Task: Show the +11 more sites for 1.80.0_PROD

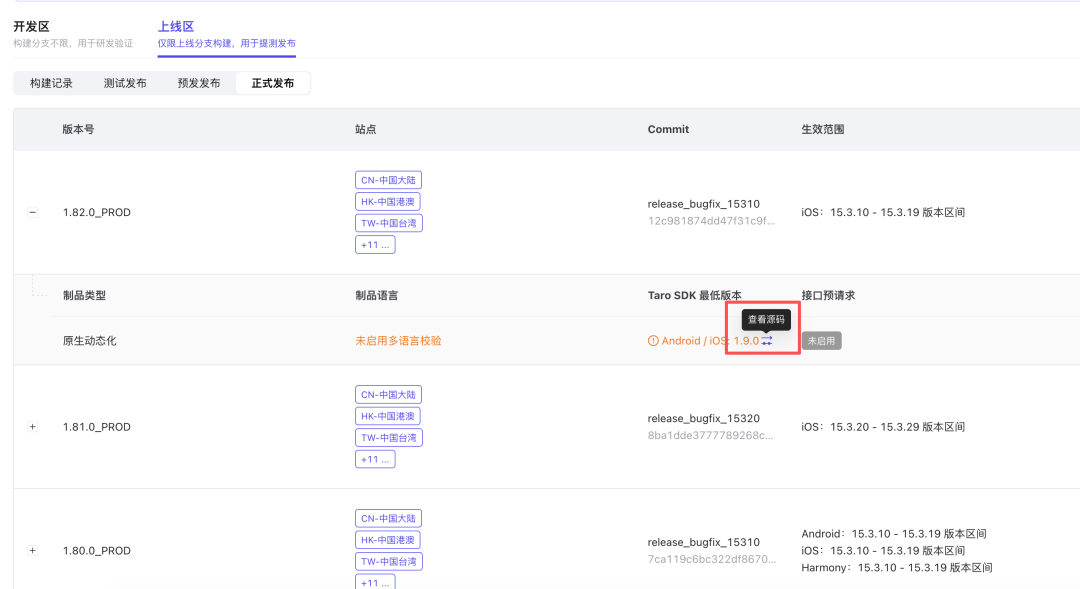Action: coord(375,582)
